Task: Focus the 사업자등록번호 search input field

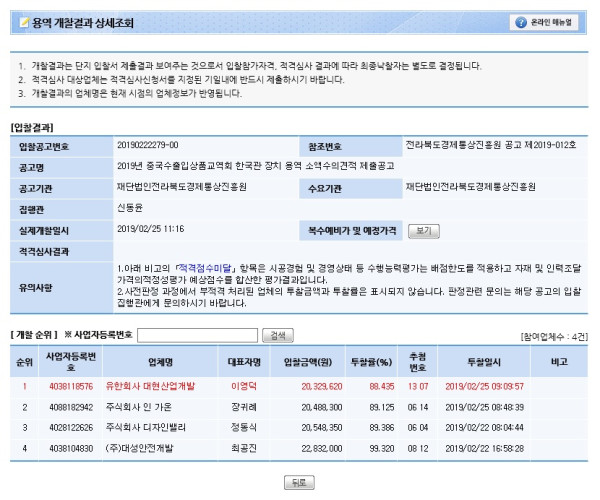Action: coord(197,334)
